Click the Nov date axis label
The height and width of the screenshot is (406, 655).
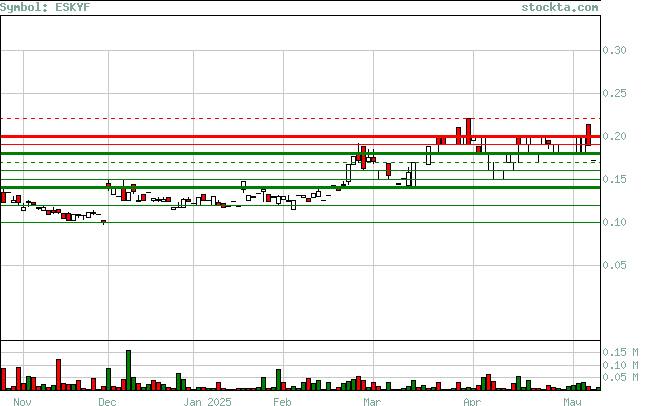22,401
